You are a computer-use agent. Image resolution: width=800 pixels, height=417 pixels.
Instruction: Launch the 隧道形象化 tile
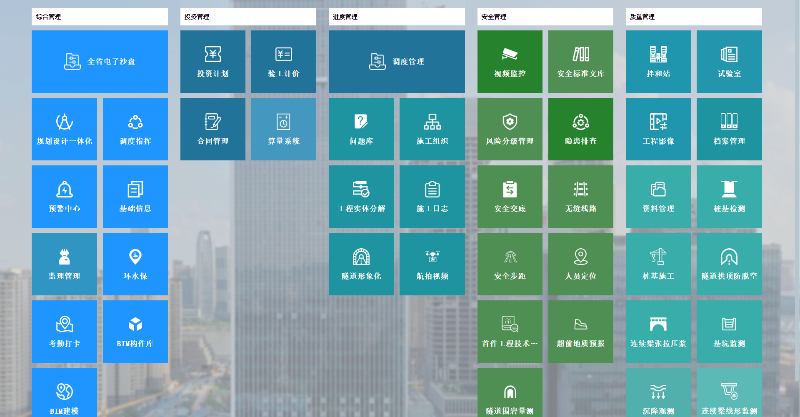361,264
